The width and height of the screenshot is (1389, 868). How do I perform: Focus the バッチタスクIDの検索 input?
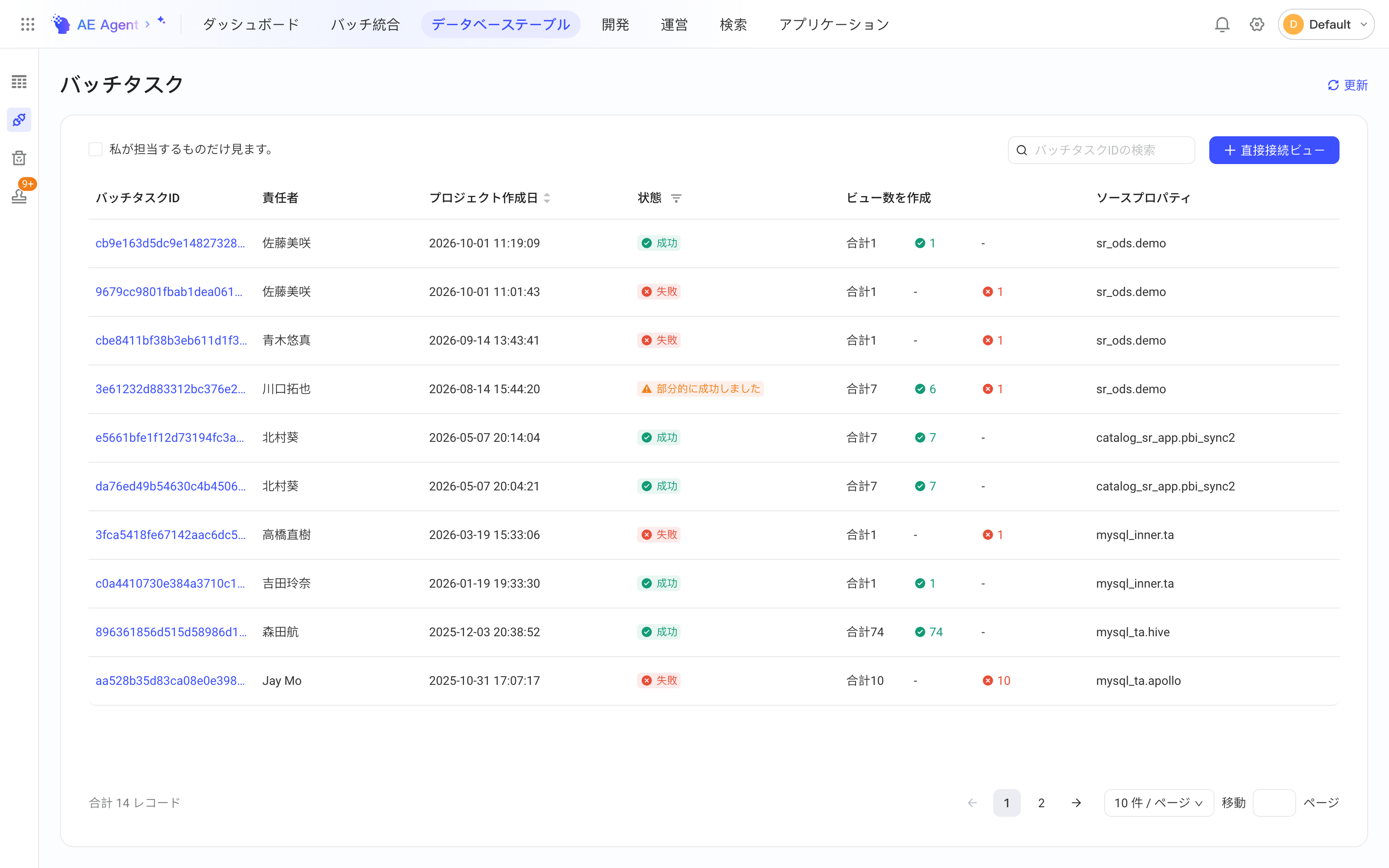[x=1102, y=151]
